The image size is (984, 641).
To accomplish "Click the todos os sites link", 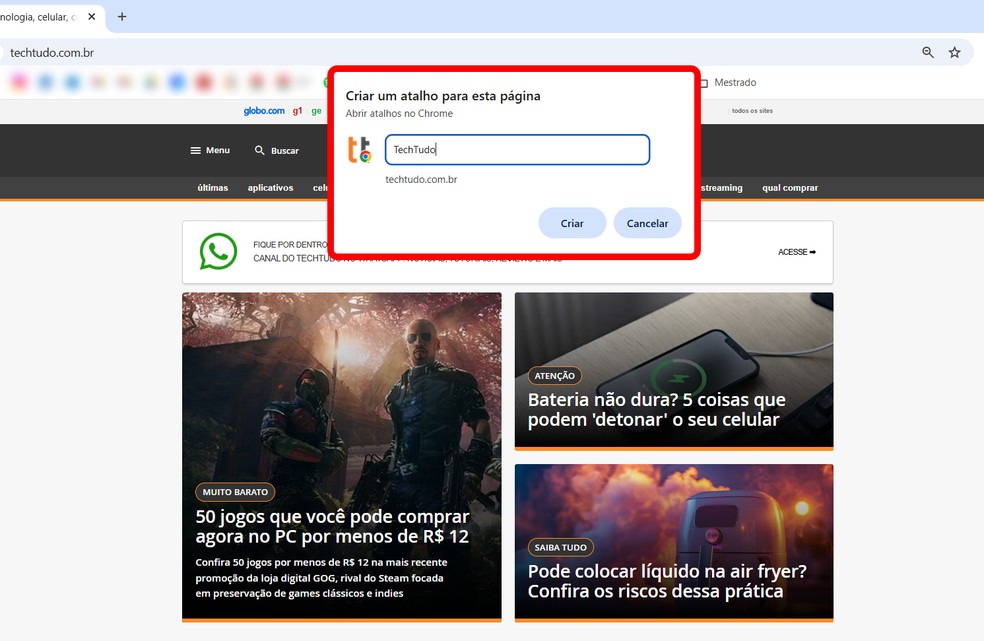I will (752, 110).
